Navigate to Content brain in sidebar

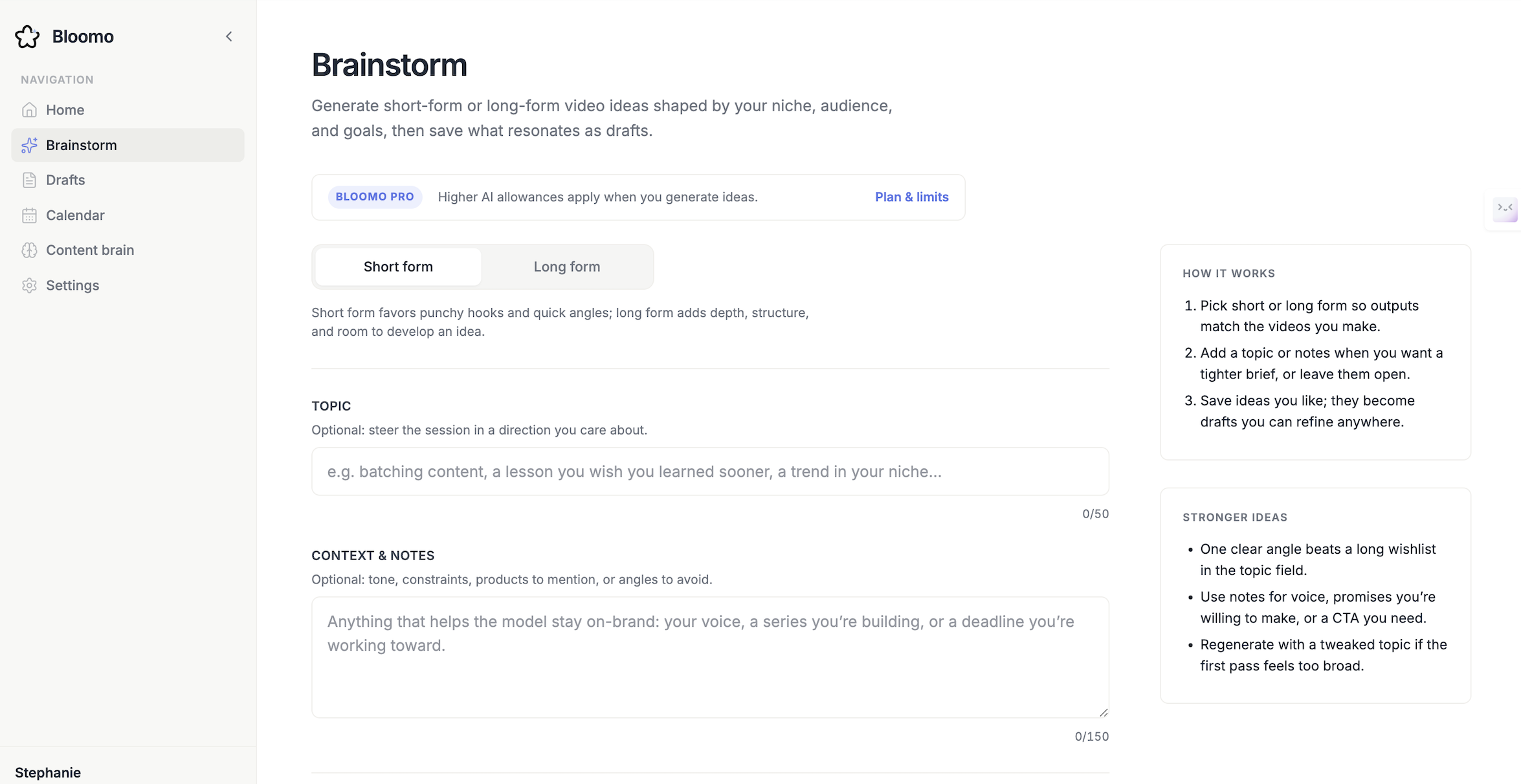(91, 250)
